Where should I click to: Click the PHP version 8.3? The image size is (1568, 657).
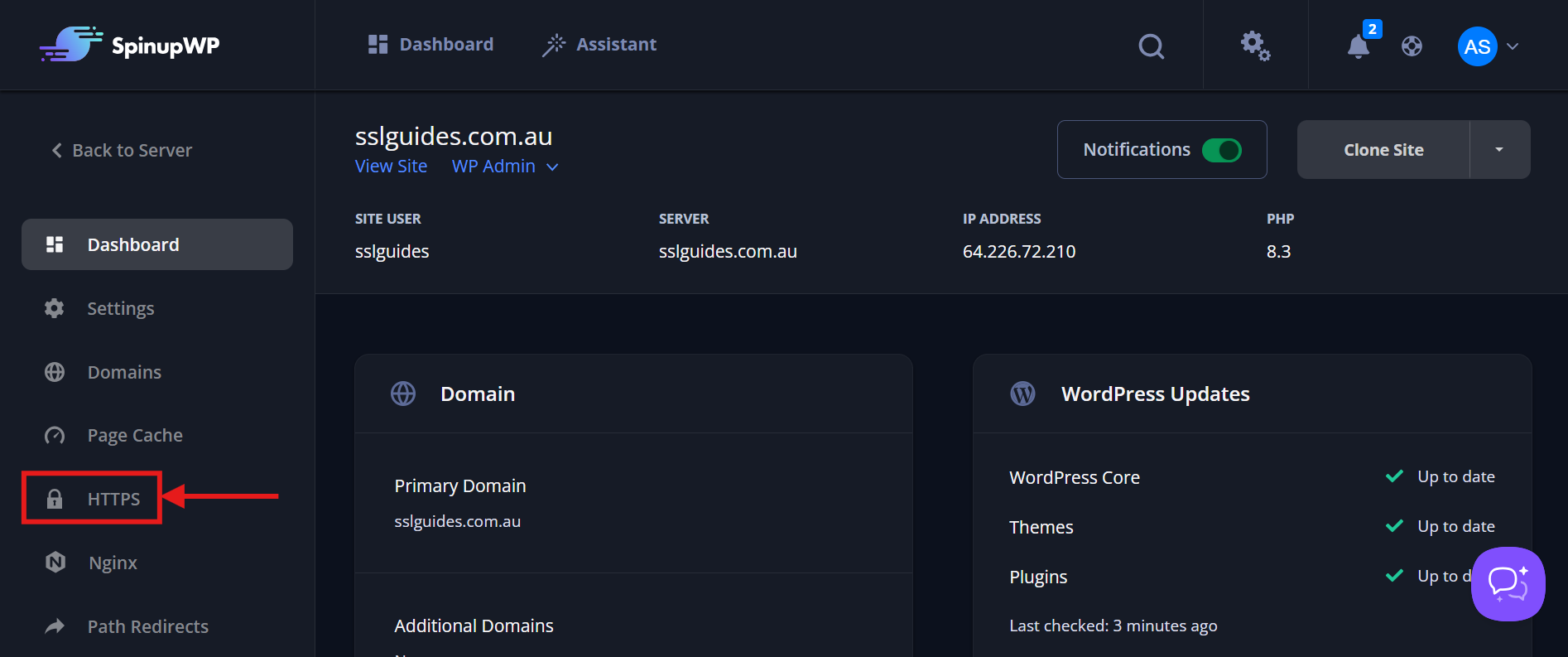tap(1278, 252)
